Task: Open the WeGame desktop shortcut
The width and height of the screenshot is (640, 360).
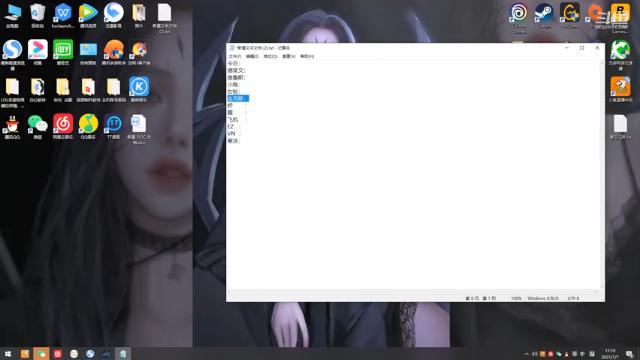Action: 570,16
